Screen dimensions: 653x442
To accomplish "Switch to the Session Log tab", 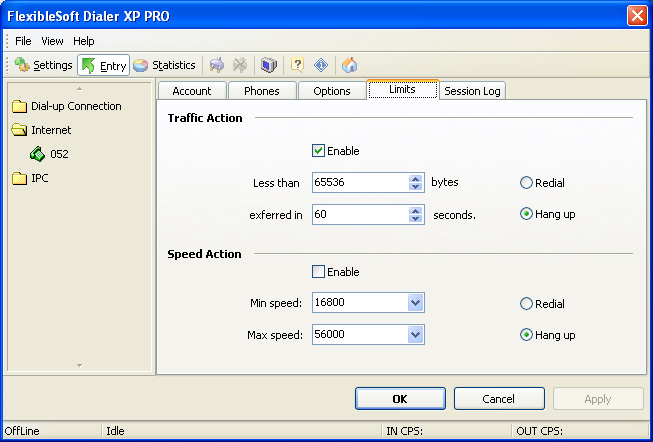I will [x=472, y=91].
